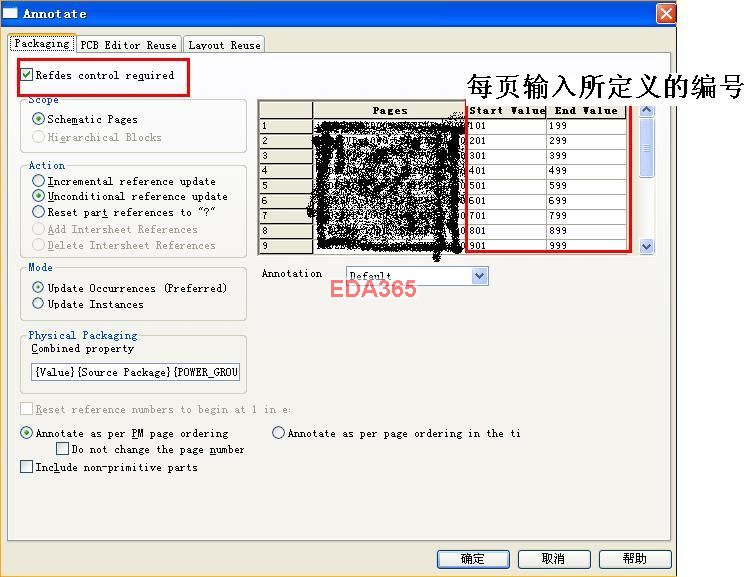The height and width of the screenshot is (577, 748).
Task: Click Start Value cell 901
Action: tap(507, 245)
